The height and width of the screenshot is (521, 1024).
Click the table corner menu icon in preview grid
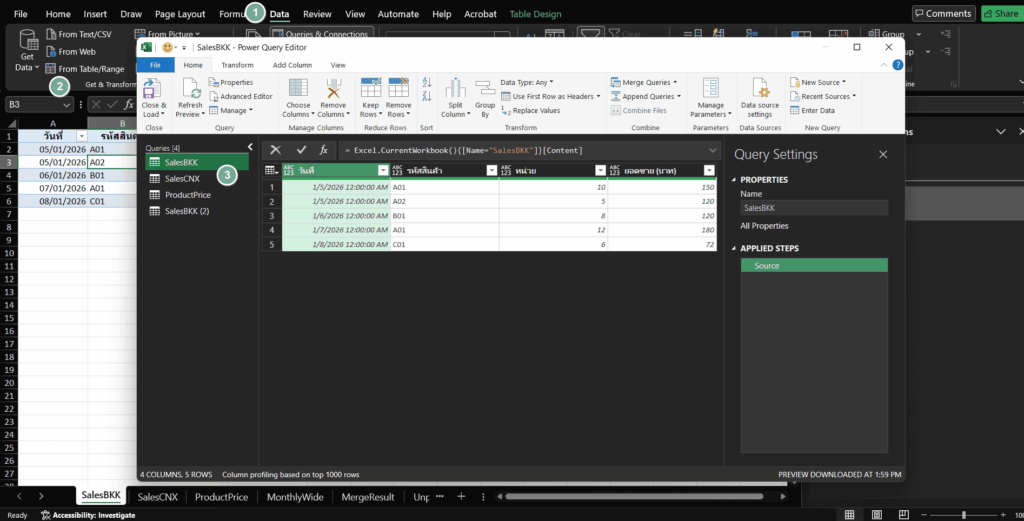click(x=271, y=170)
